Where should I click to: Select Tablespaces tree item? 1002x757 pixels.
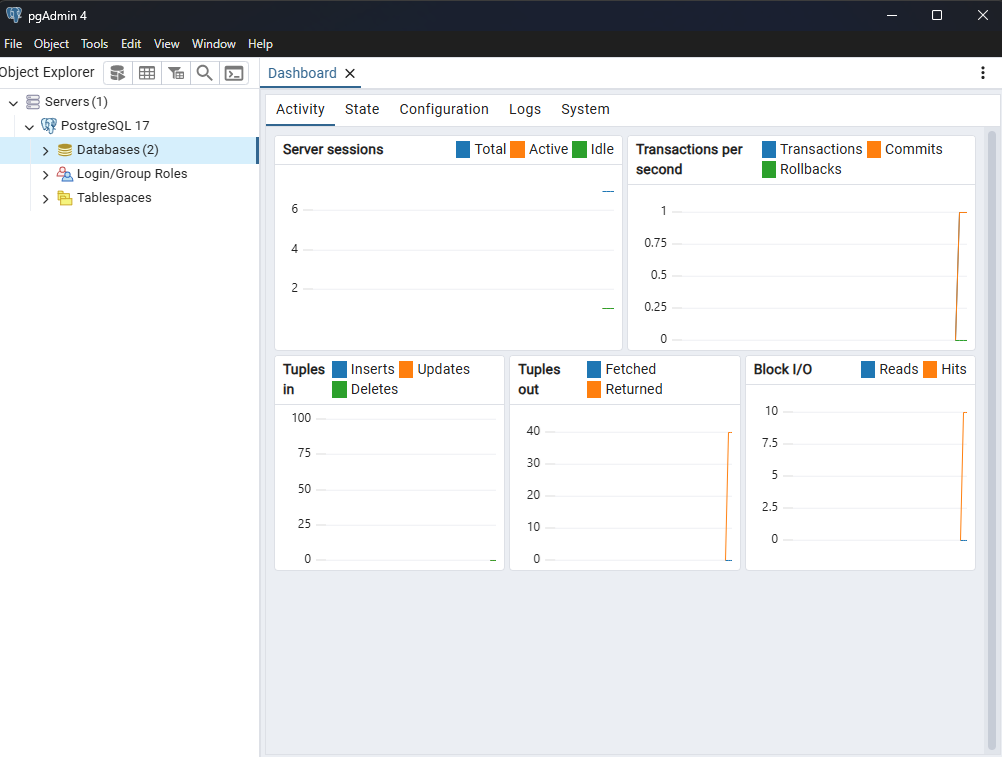click(114, 198)
